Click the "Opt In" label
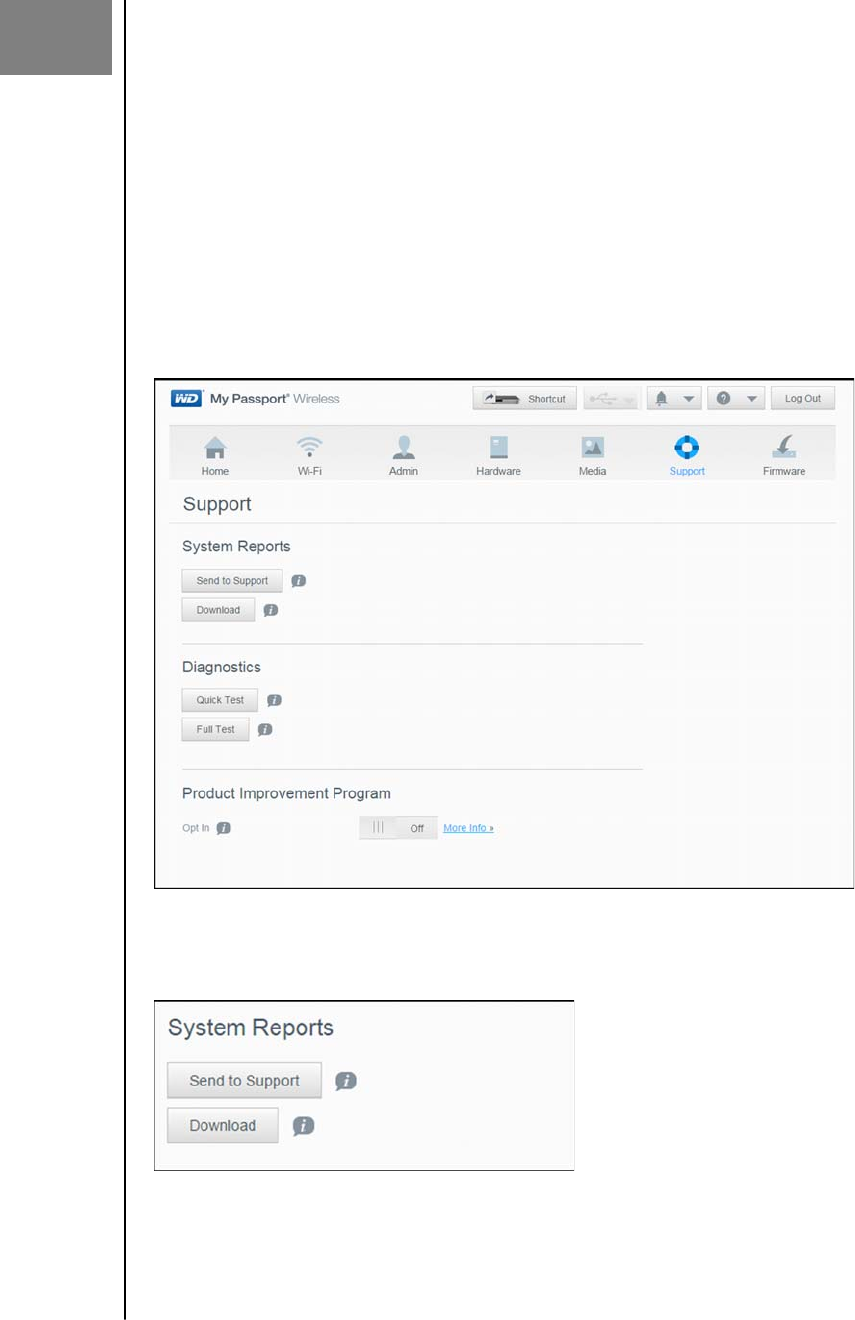 coord(196,828)
